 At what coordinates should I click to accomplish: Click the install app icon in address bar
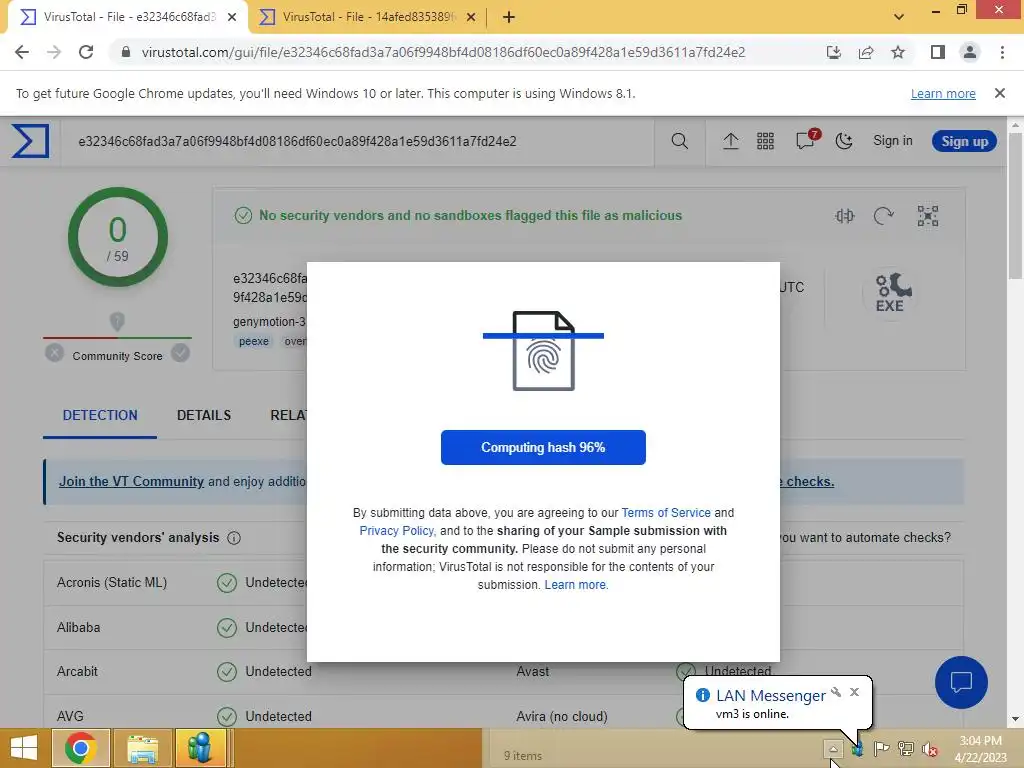834,52
